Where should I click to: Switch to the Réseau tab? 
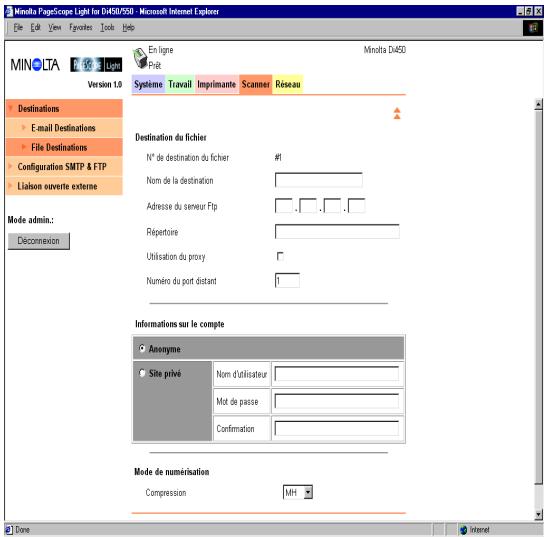coord(288,84)
